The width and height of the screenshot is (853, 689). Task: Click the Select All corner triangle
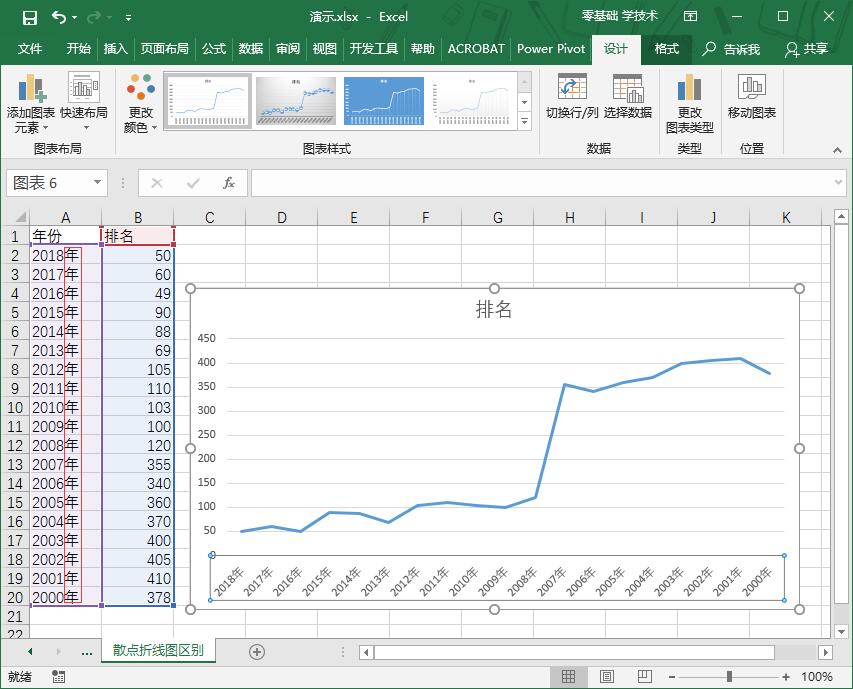[x=20, y=218]
